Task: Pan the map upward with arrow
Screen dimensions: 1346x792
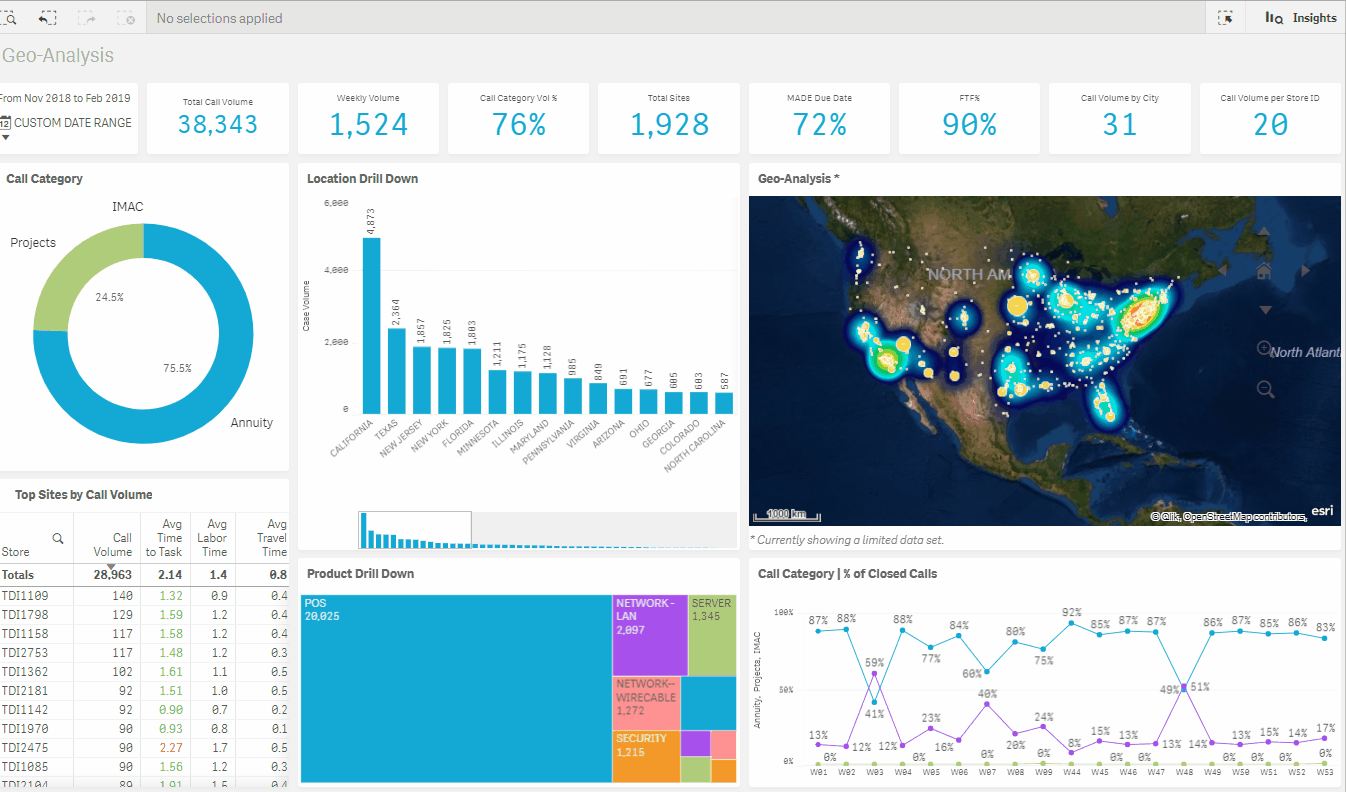Action: (x=1264, y=232)
